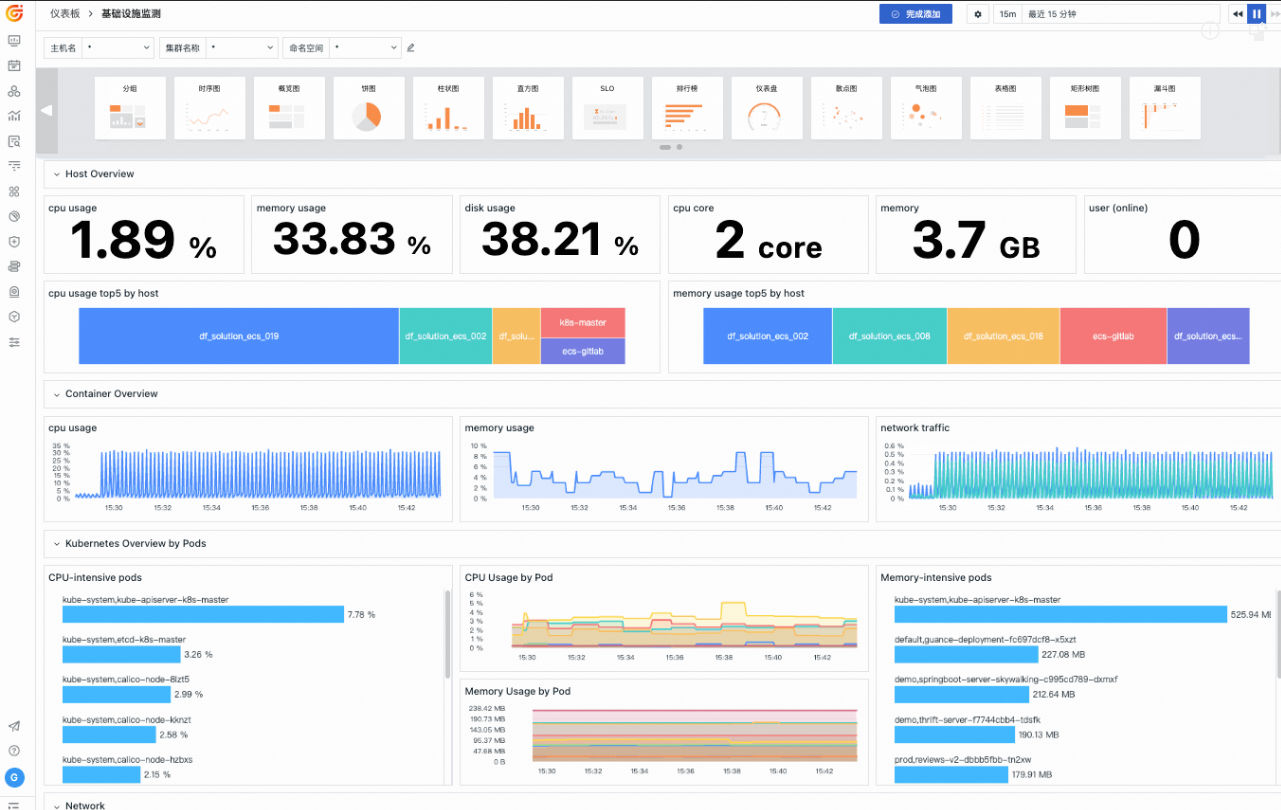The image size is (1281, 810).
Task: Open the shield security icon in sidebar
Action: tap(14, 241)
